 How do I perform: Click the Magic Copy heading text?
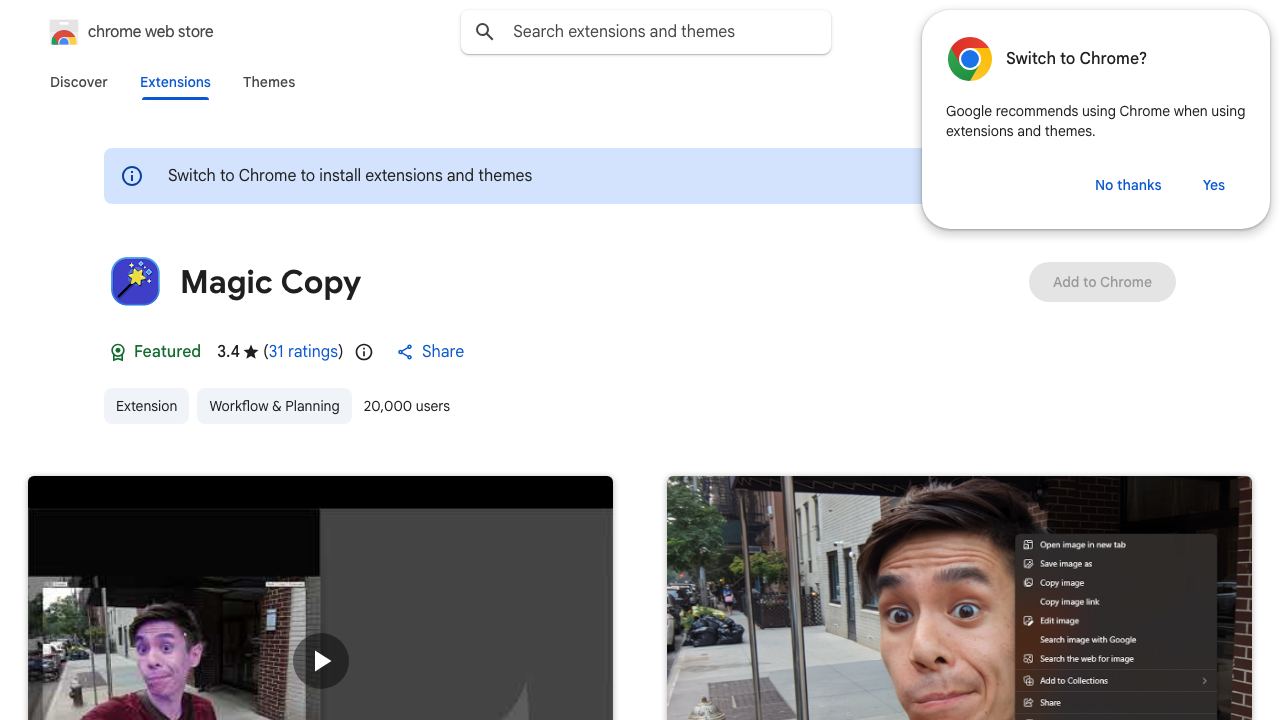tap(271, 282)
